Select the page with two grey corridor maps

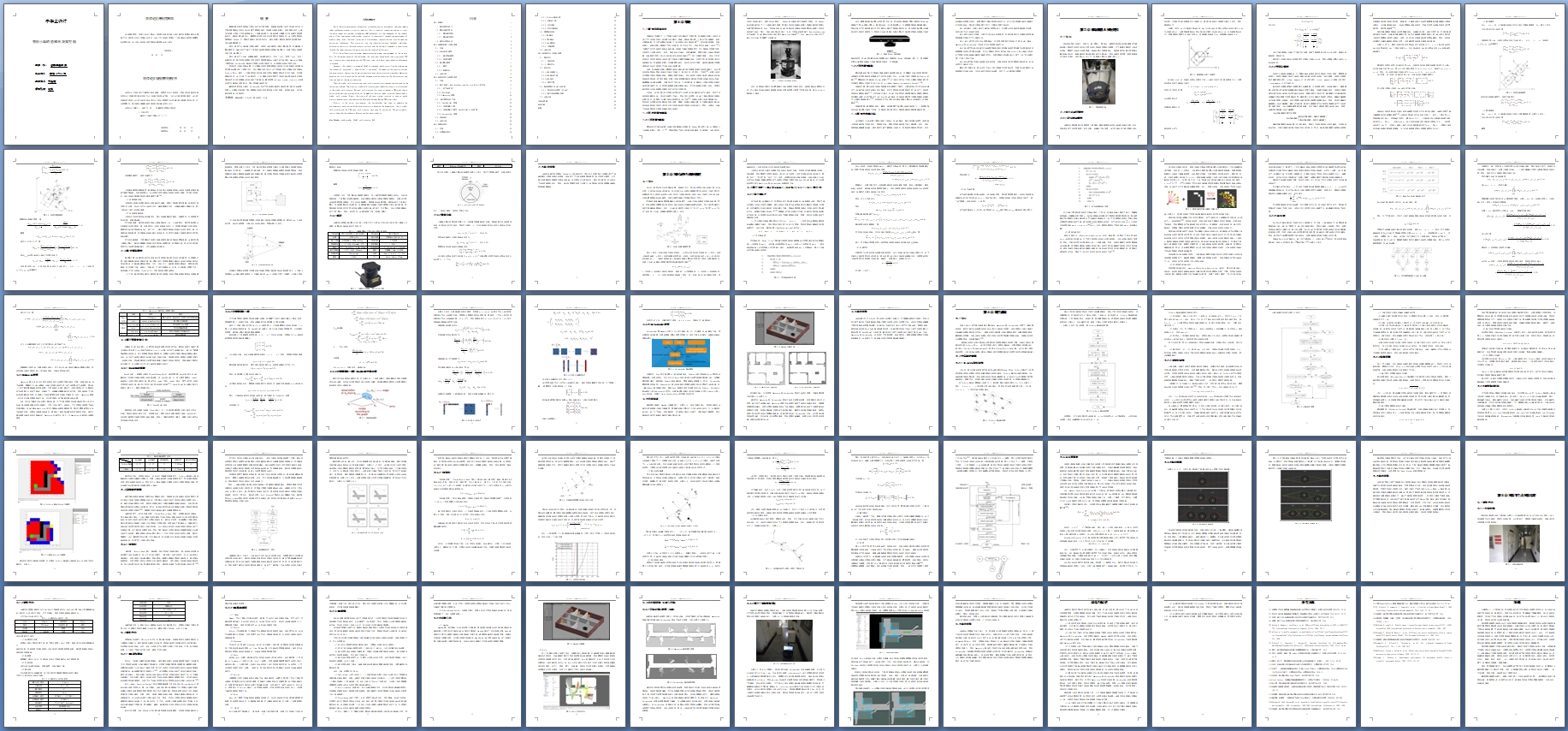pos(679,657)
